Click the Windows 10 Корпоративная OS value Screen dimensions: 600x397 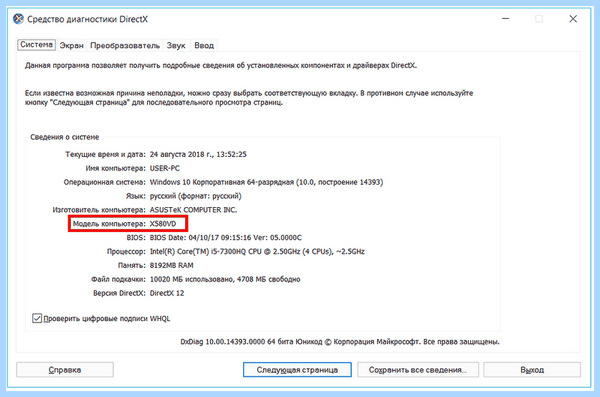point(266,182)
